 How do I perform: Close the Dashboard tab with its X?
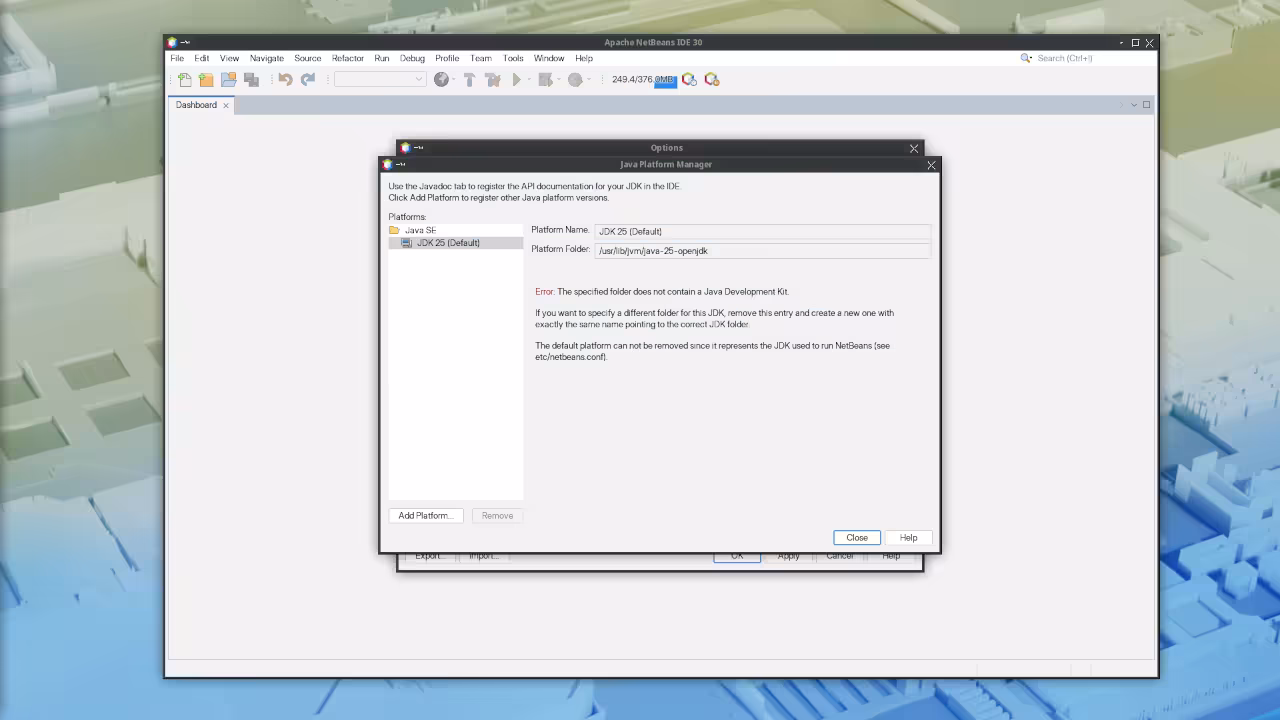coord(226,105)
